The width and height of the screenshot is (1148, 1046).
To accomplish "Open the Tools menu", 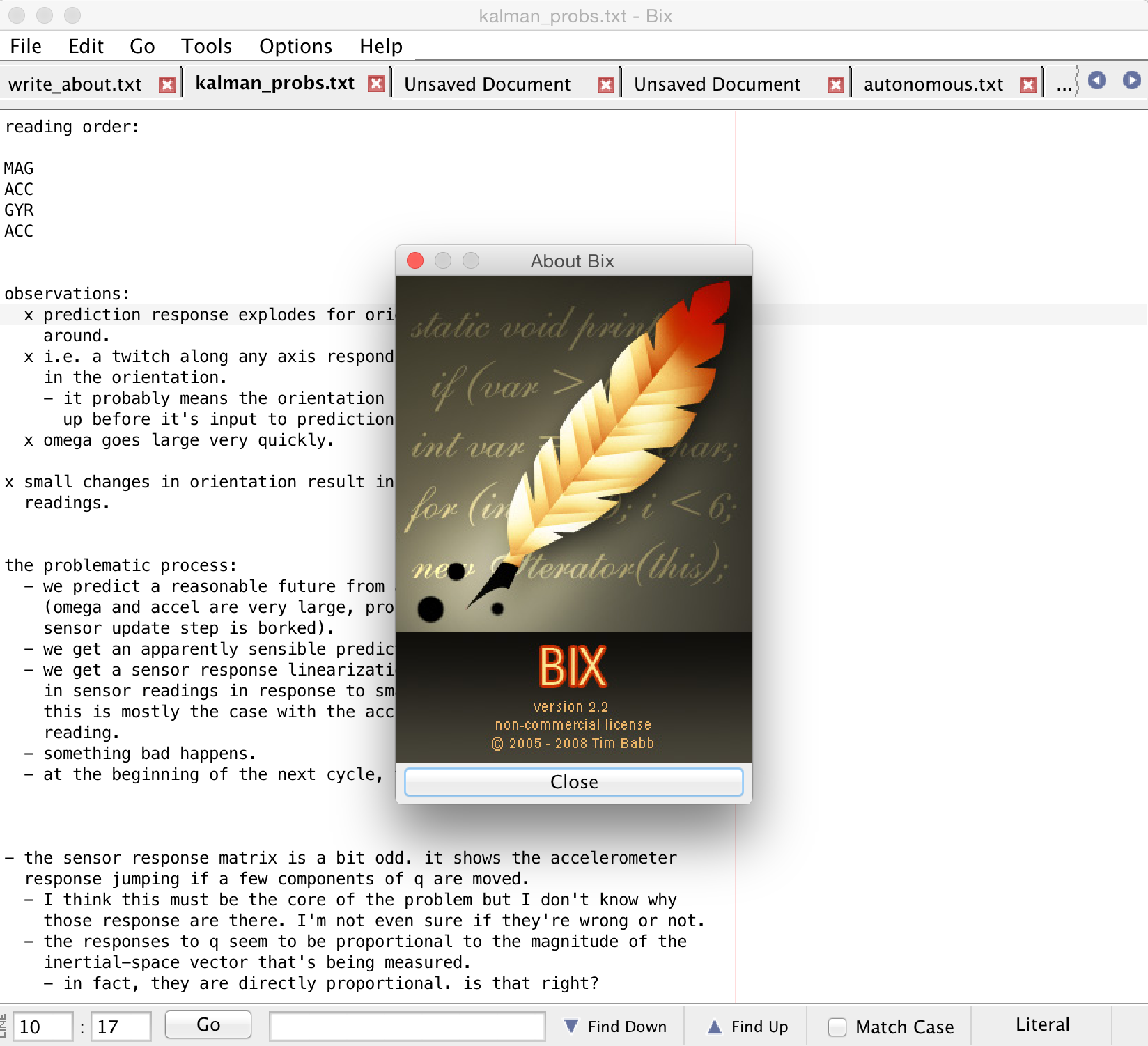I will [x=206, y=46].
